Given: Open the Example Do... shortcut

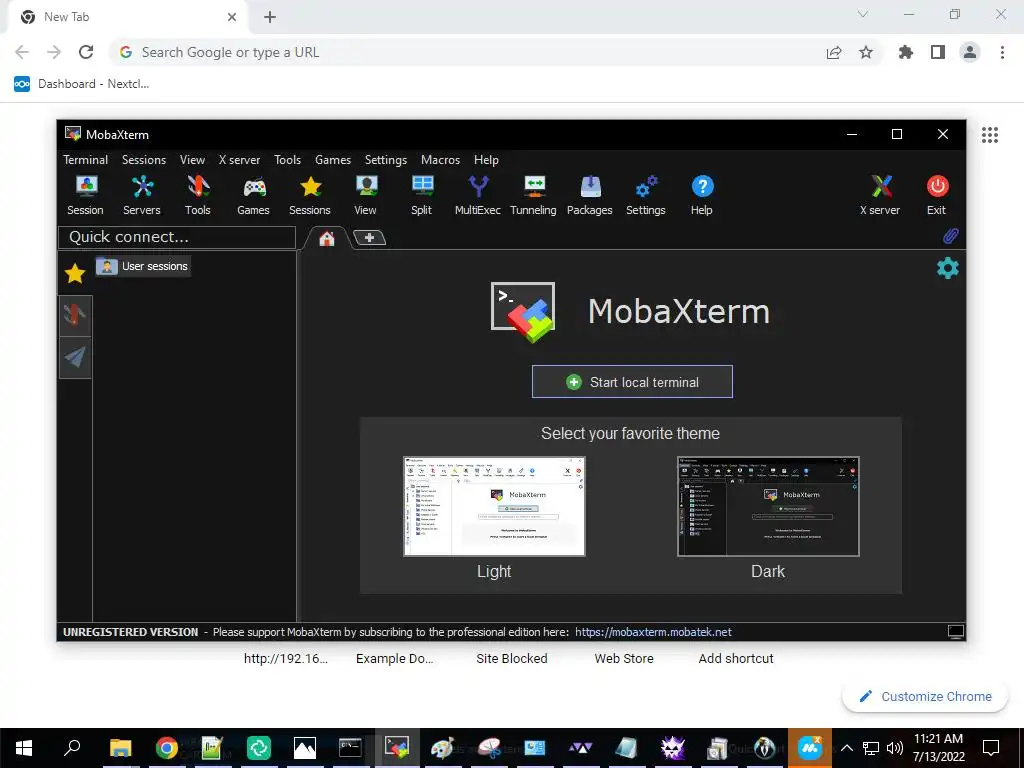Looking at the screenshot, I should [394, 658].
